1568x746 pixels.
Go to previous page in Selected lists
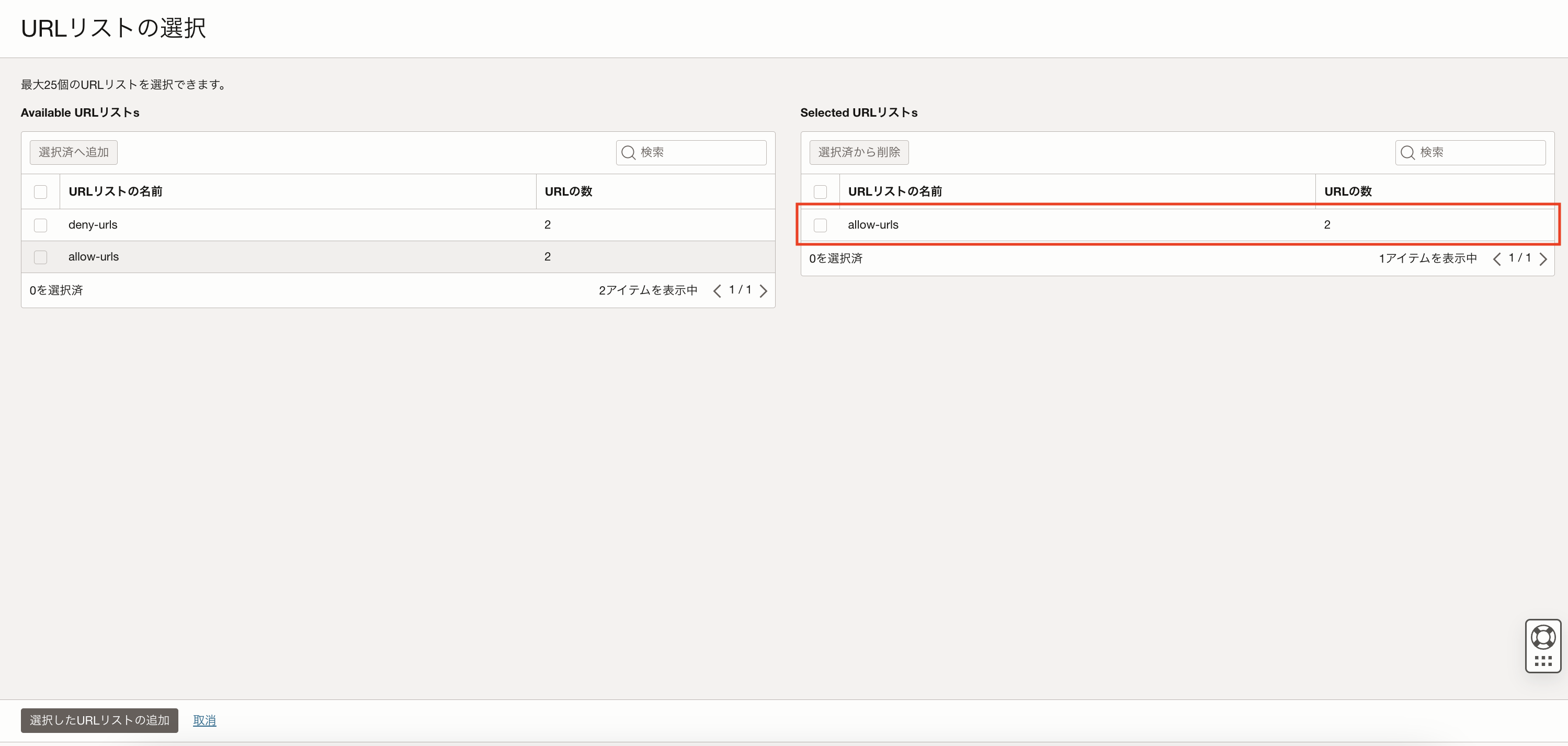[x=1497, y=259]
